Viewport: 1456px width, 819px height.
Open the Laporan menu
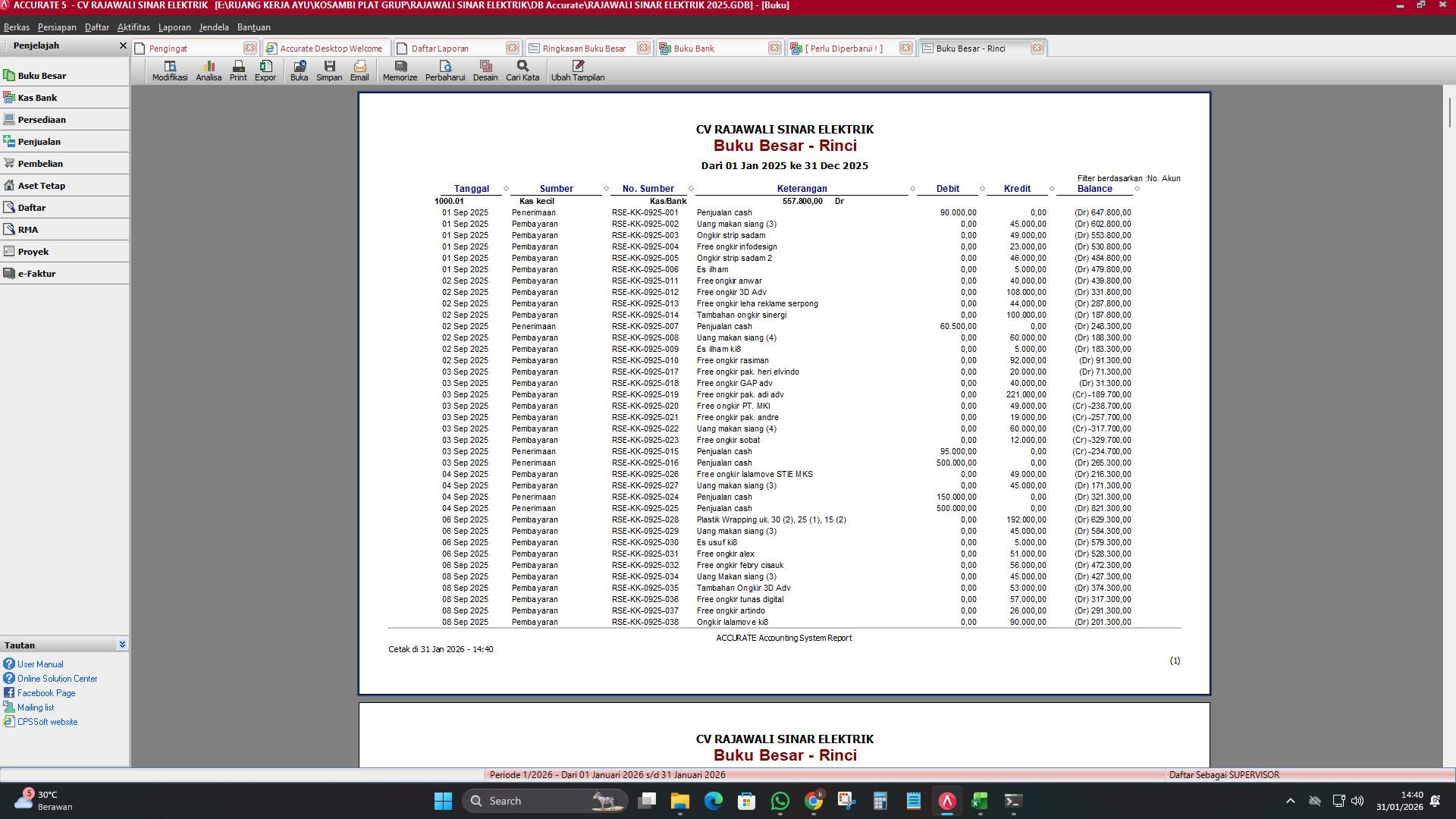174,27
